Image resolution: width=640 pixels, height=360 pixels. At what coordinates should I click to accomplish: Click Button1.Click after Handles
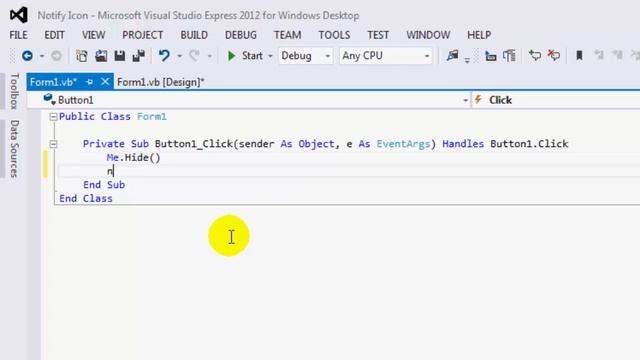point(529,144)
